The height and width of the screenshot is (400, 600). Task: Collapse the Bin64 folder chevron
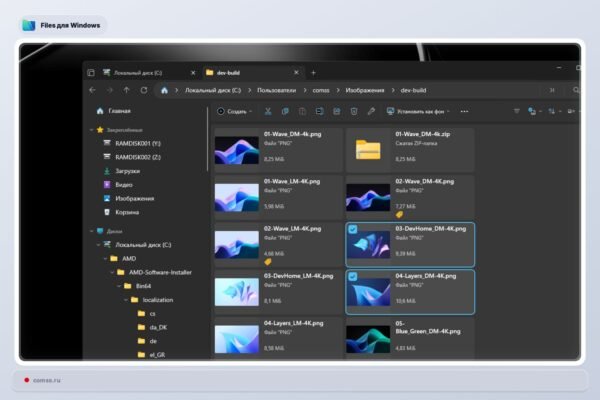pyautogui.click(x=119, y=286)
